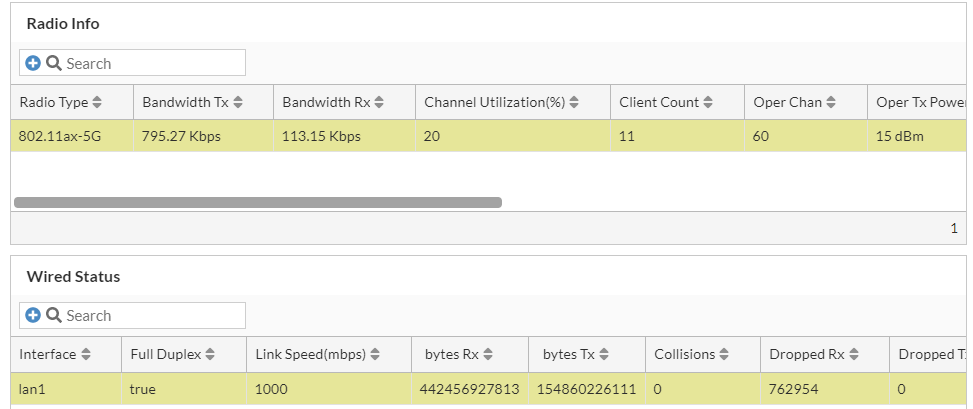The width and height of the screenshot is (973, 409).
Task: Click the Collisions column header
Action: pyautogui.click(x=684, y=354)
